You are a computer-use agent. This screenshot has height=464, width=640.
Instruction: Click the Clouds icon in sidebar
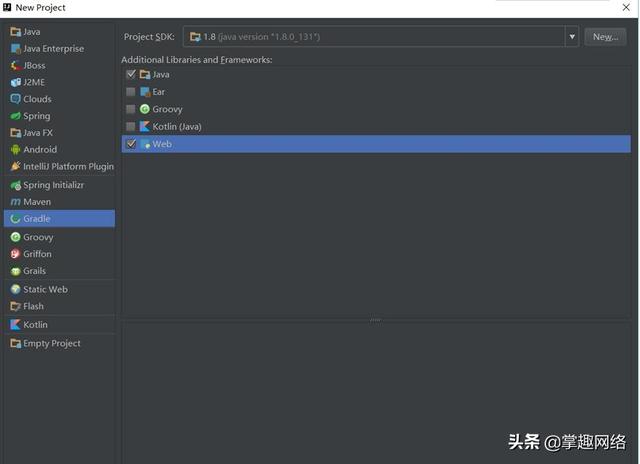click(16, 99)
